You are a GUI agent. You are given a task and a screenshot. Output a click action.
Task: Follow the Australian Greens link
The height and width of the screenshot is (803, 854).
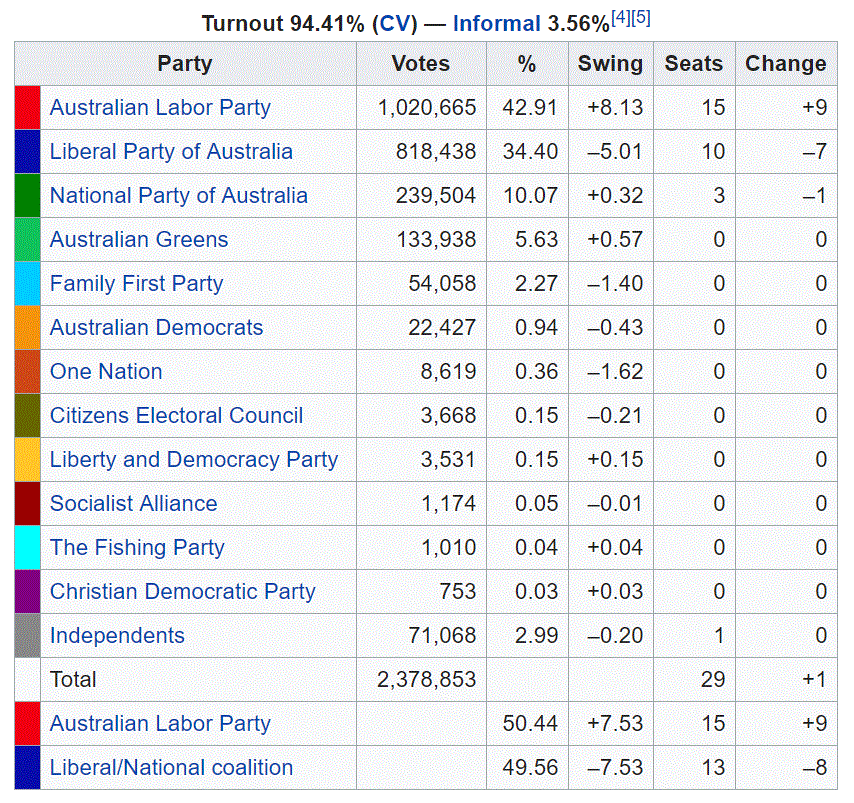click(x=139, y=240)
